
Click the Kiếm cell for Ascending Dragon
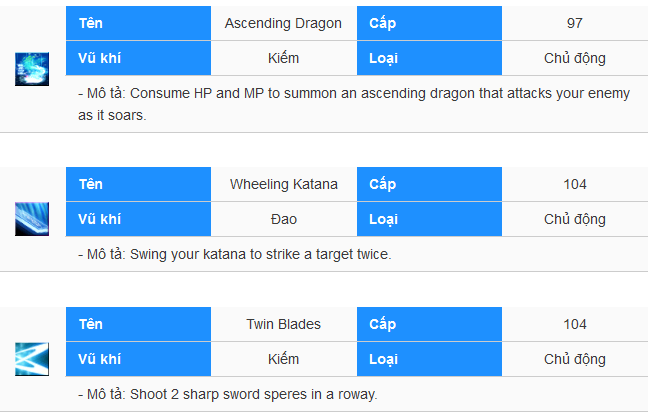284,58
